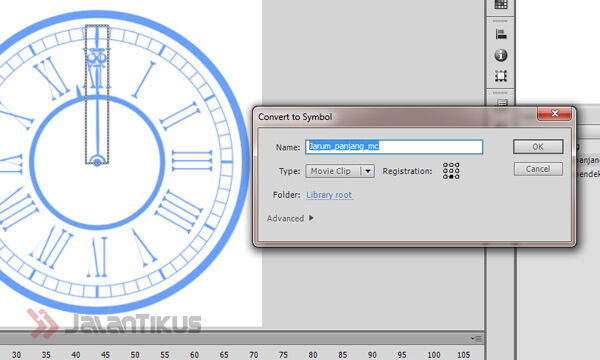Click the Cancel button
Screen dimensions: 600x360
[538, 169]
